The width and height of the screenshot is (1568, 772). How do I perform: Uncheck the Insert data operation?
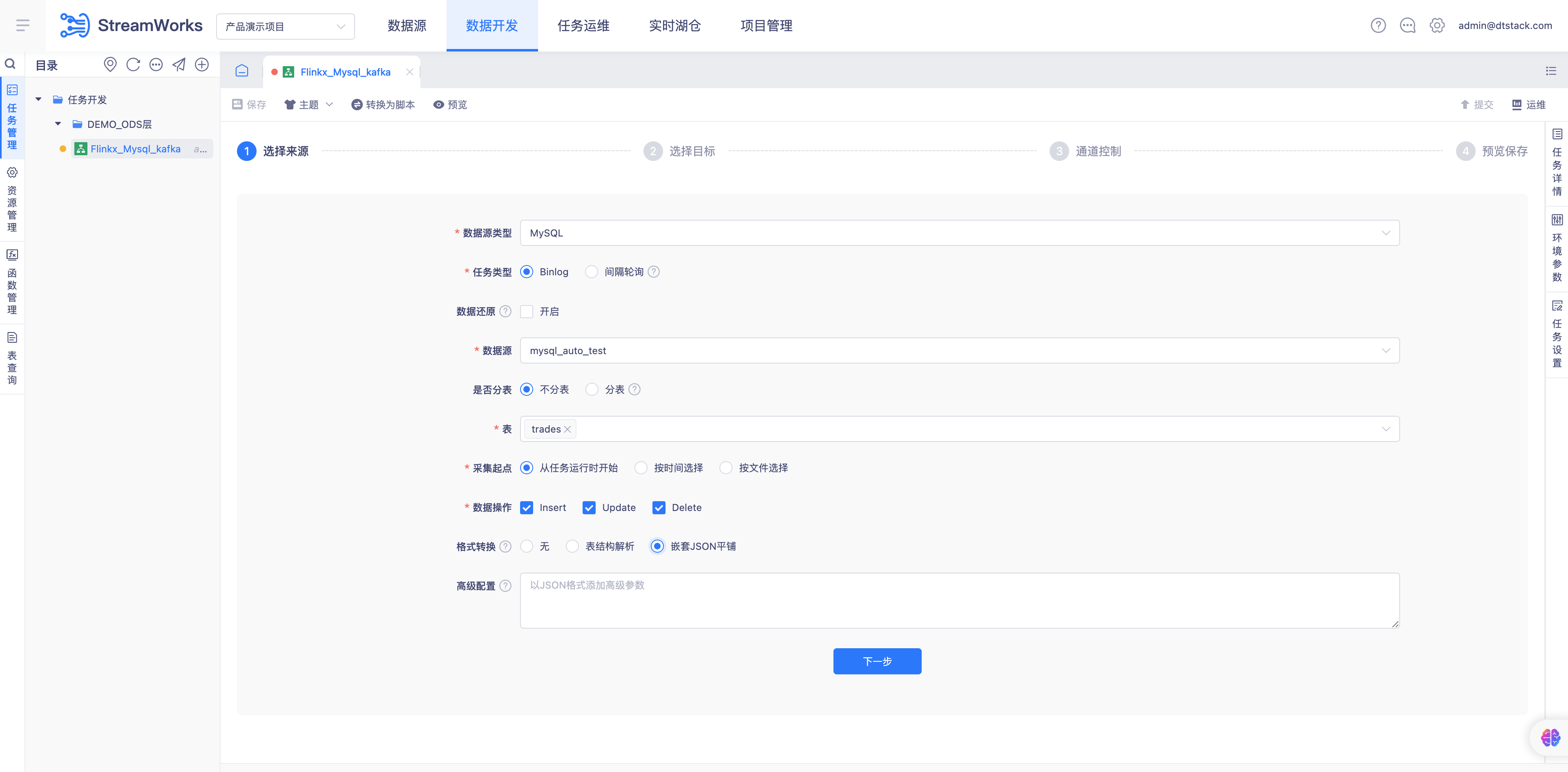527,507
